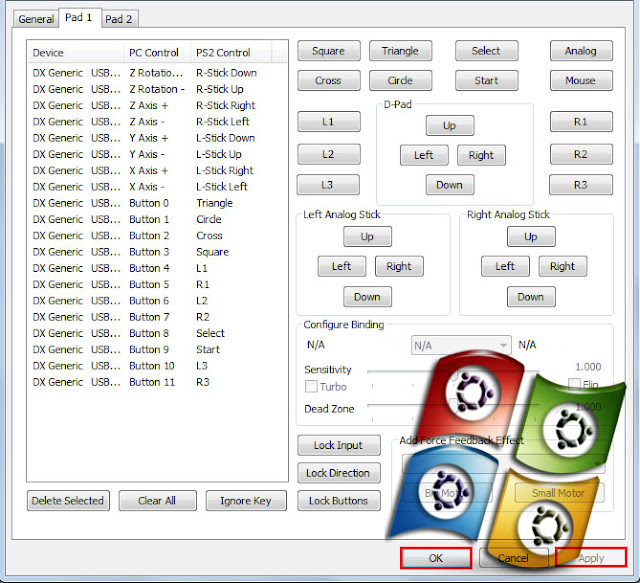640x583 pixels.
Task: Select the Pad 1 tab
Action: click(79, 18)
